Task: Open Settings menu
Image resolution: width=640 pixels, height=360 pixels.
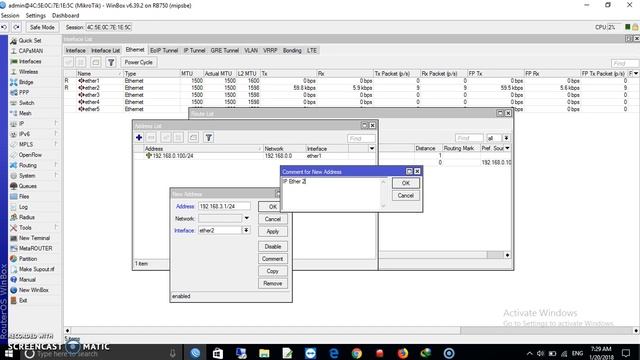Action: 36,16
